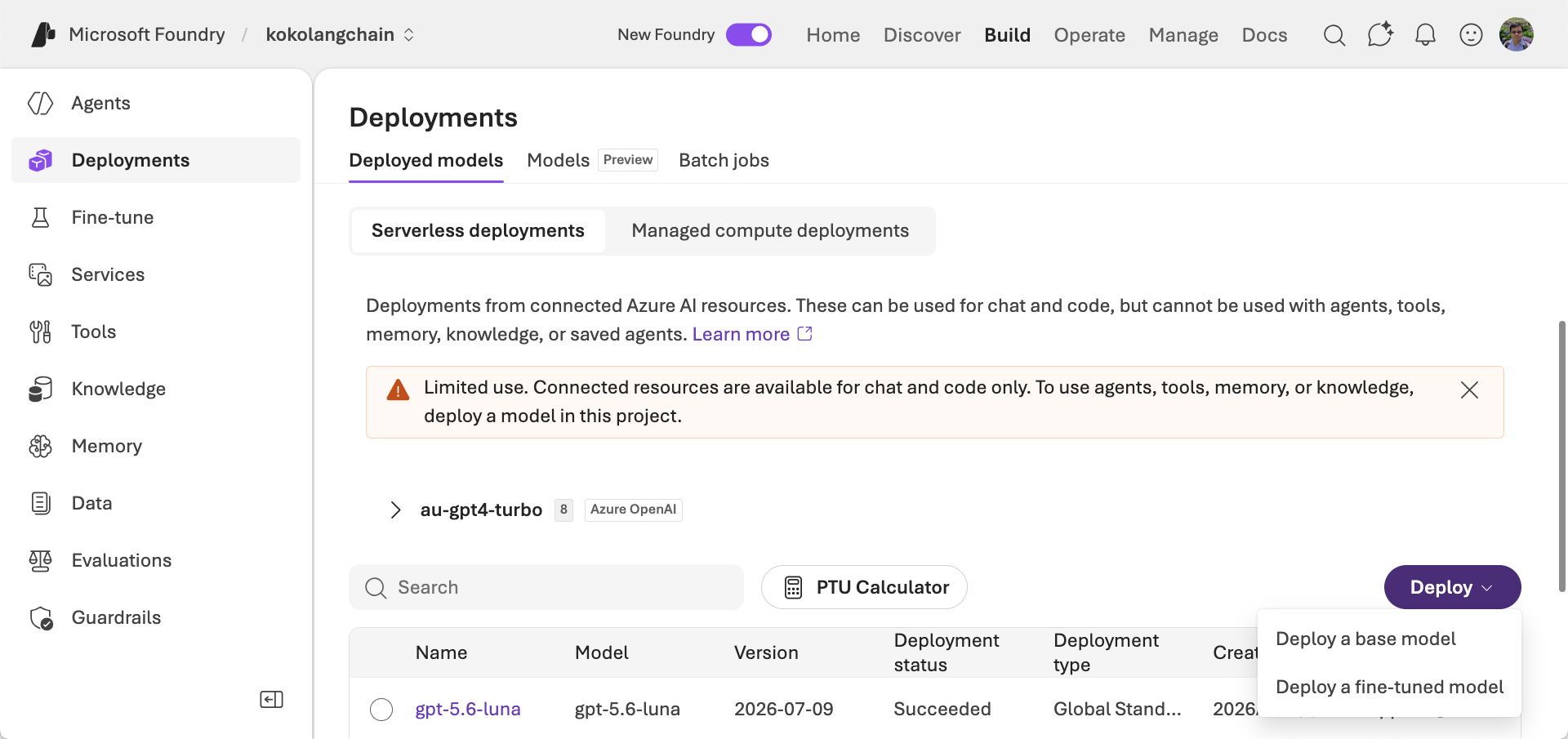Open the user profile avatar
Viewport: 1568px width, 739px height.
pyautogui.click(x=1517, y=34)
